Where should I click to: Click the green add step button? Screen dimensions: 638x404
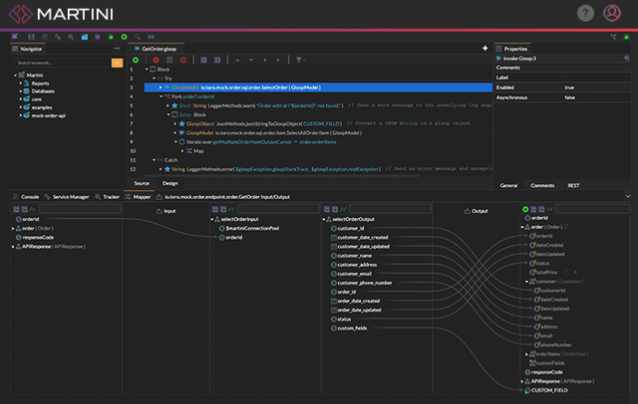(135, 60)
